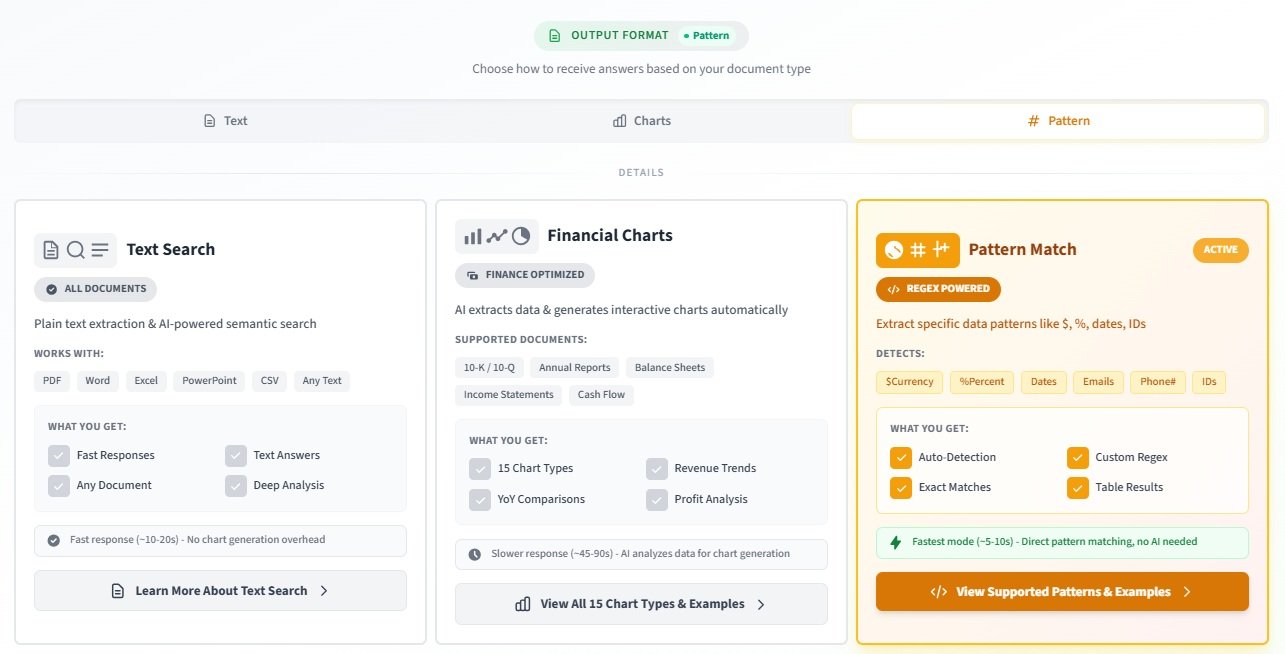This screenshot has height=654, width=1285.
Task: Expand View Supported Patterns & Examples chevron
Action: (1187, 592)
